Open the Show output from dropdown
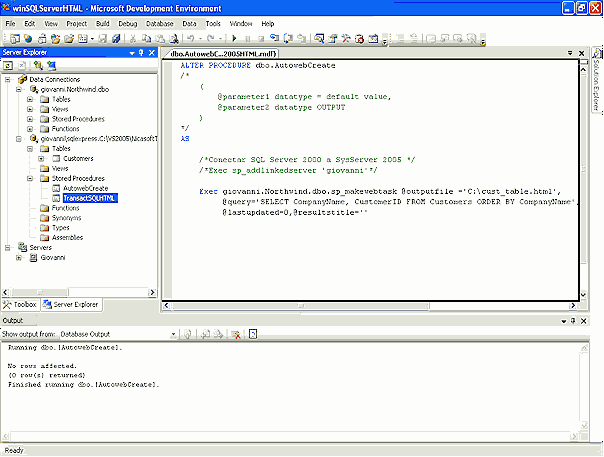Screen dimensions: 604x457 point(173,334)
